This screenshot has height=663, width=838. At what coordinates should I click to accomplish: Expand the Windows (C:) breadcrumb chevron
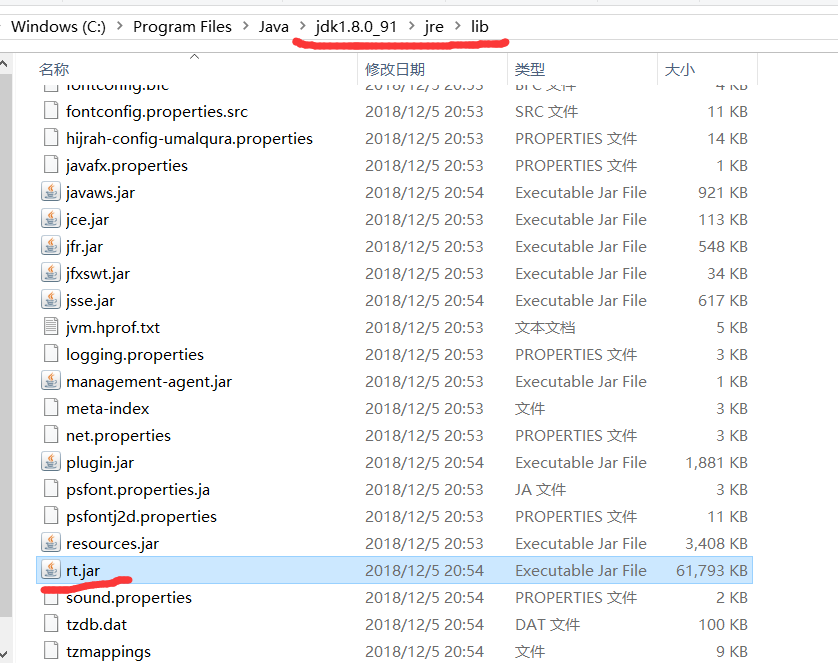pyautogui.click(x=120, y=26)
